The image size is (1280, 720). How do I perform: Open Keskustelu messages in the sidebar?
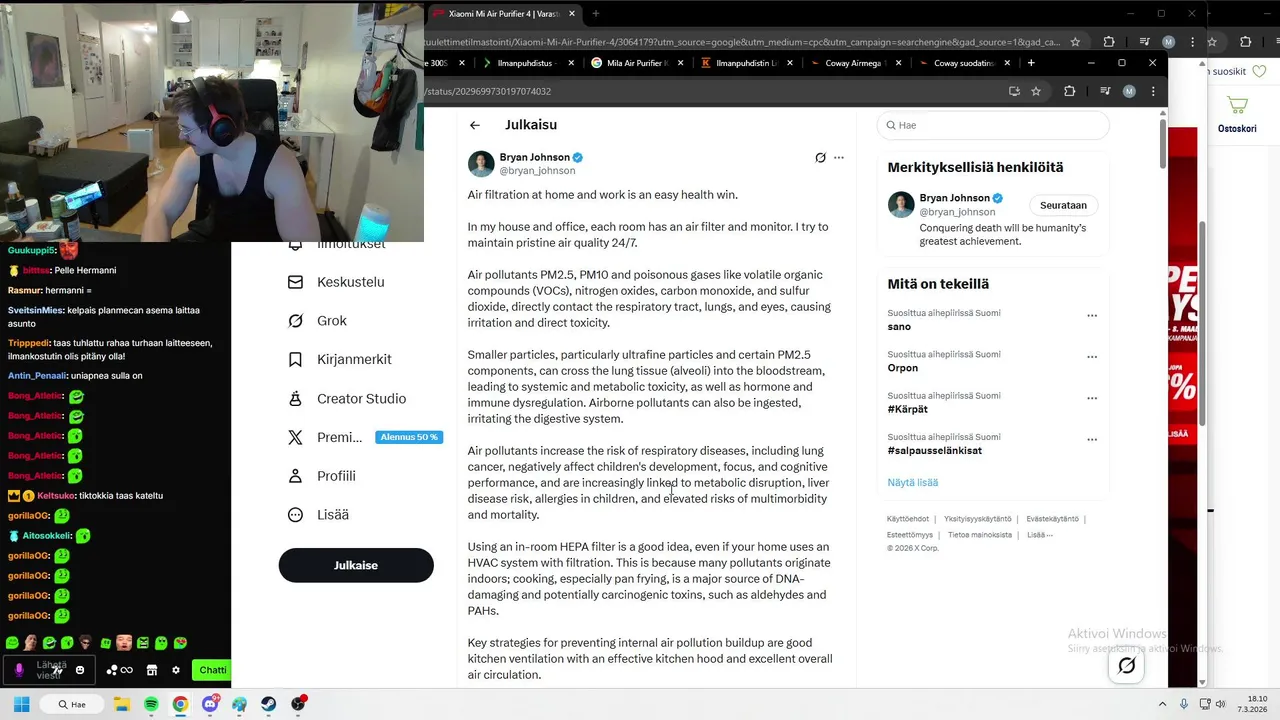(x=336, y=282)
